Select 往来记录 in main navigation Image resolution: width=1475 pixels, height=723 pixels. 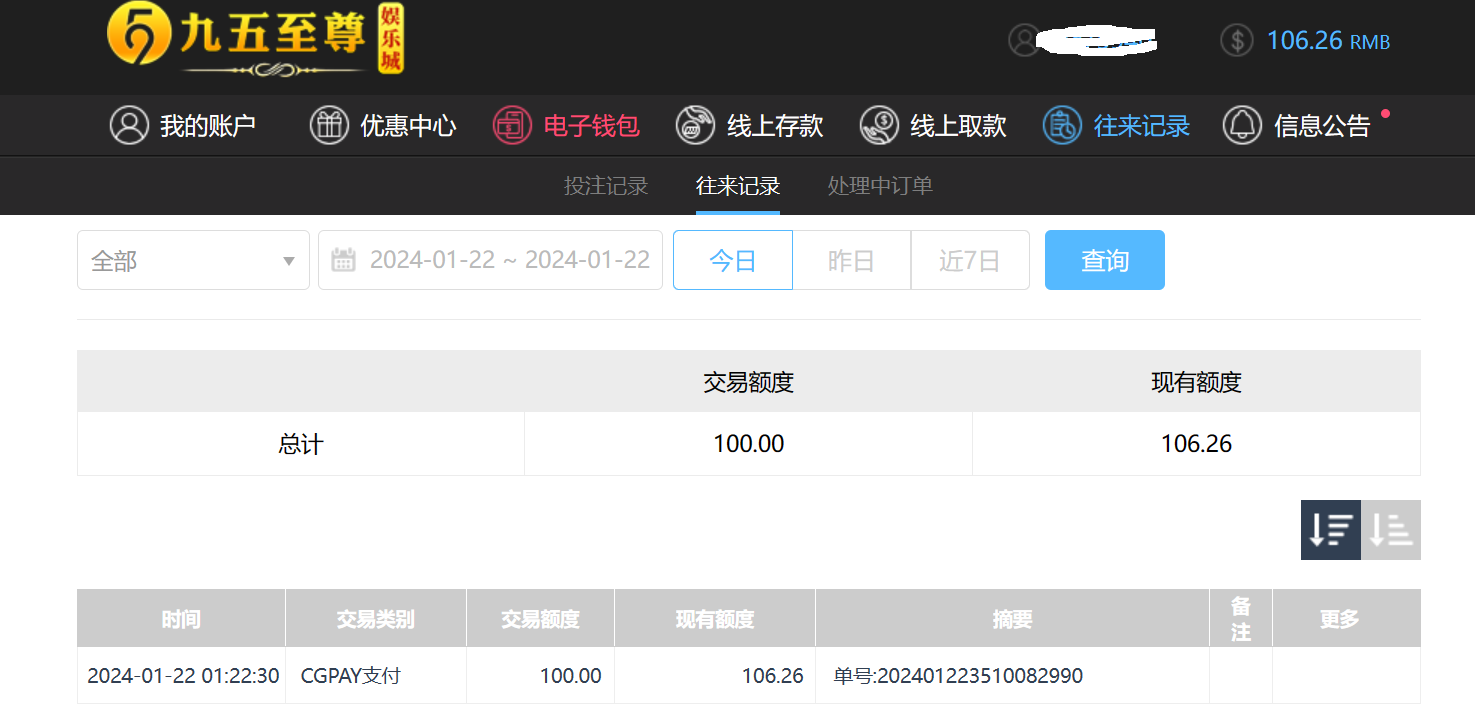(x=1116, y=126)
